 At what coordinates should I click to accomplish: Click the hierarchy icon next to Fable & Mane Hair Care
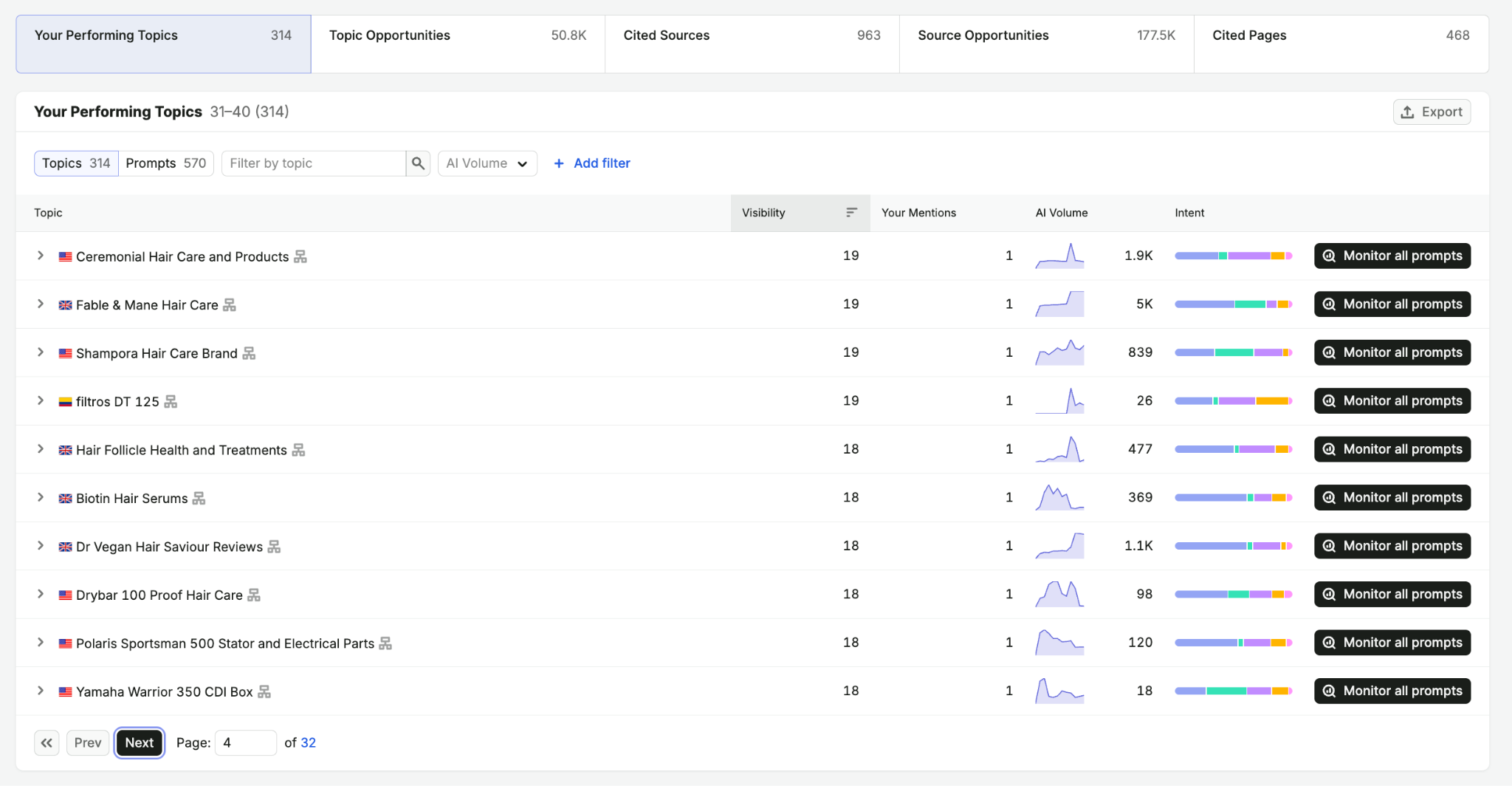tap(230, 305)
